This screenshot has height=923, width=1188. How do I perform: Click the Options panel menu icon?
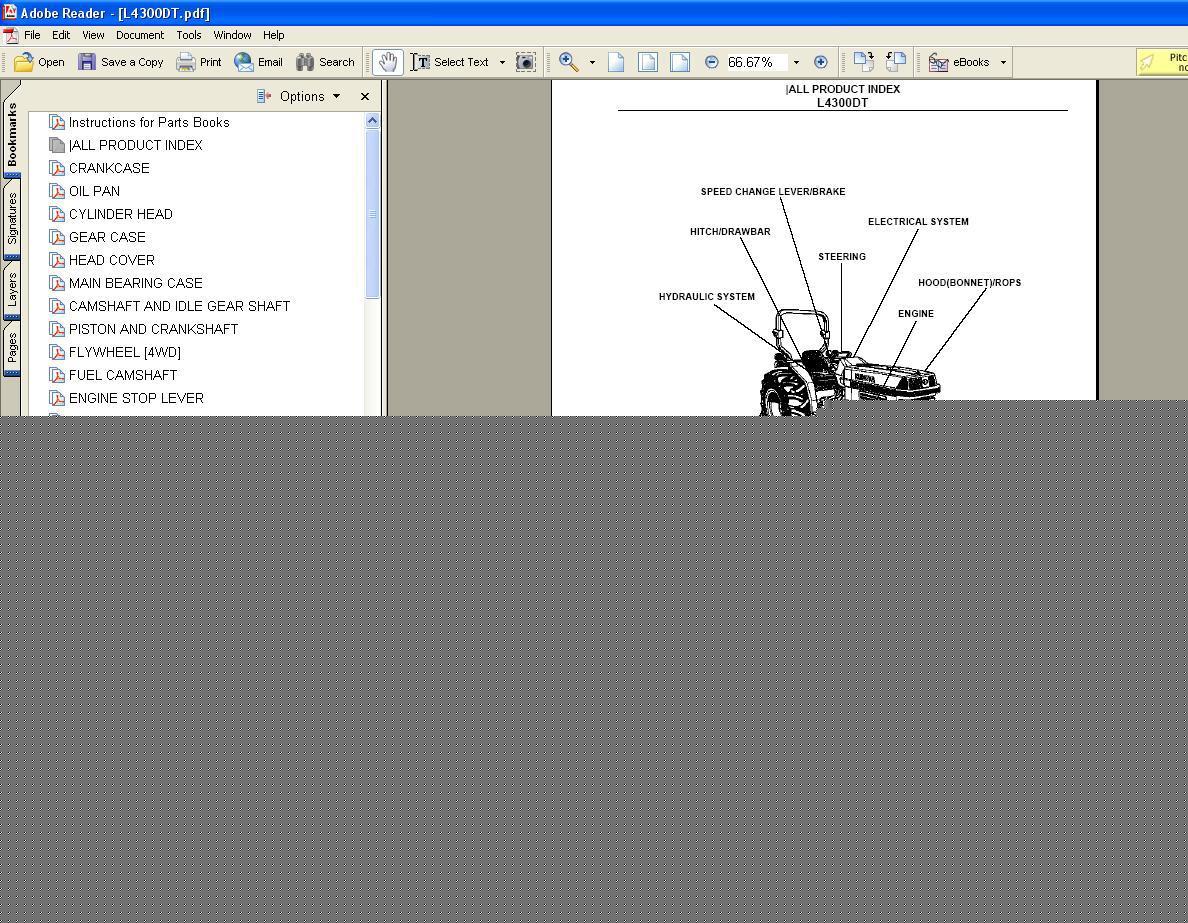point(264,96)
